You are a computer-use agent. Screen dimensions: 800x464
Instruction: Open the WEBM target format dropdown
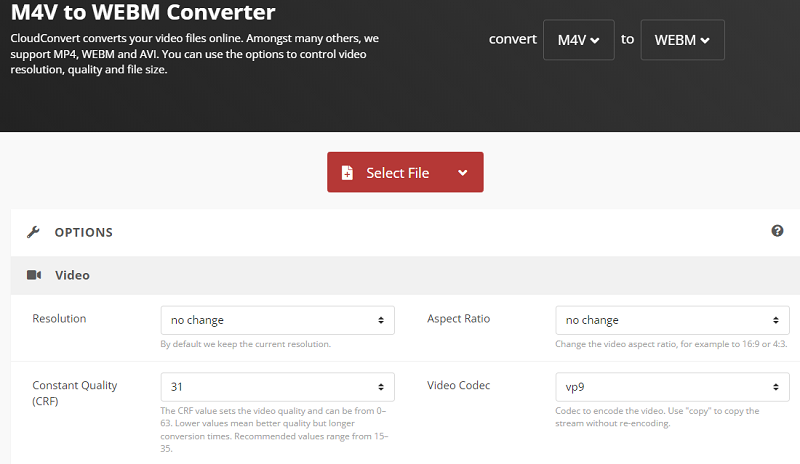(x=682, y=40)
